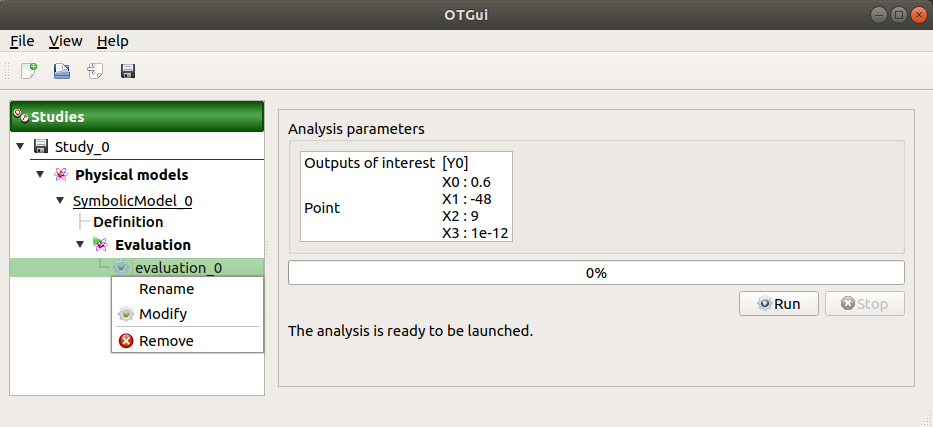Click the evaluation_0 gear icon

[122, 267]
